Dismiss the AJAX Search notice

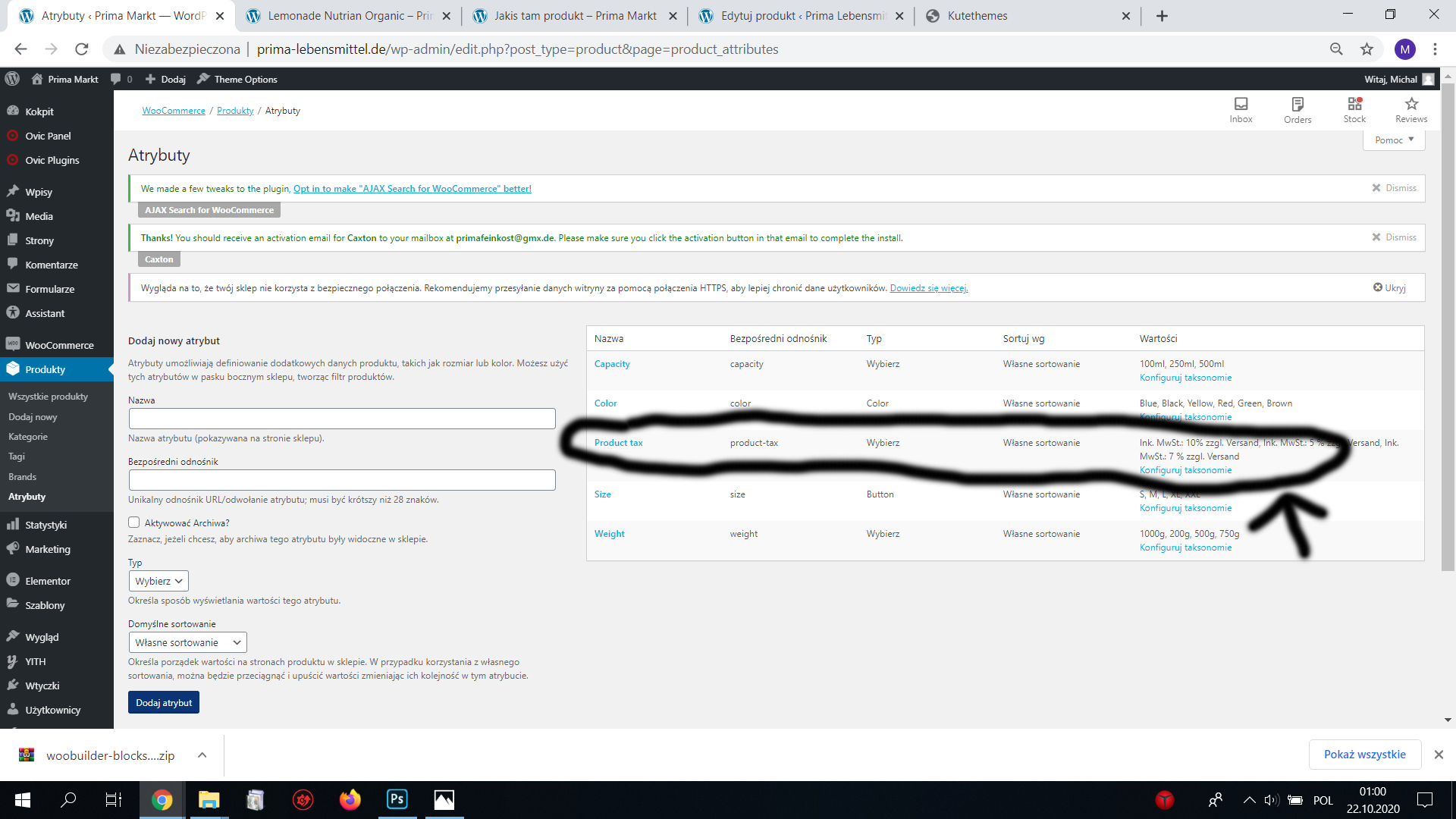1394,188
